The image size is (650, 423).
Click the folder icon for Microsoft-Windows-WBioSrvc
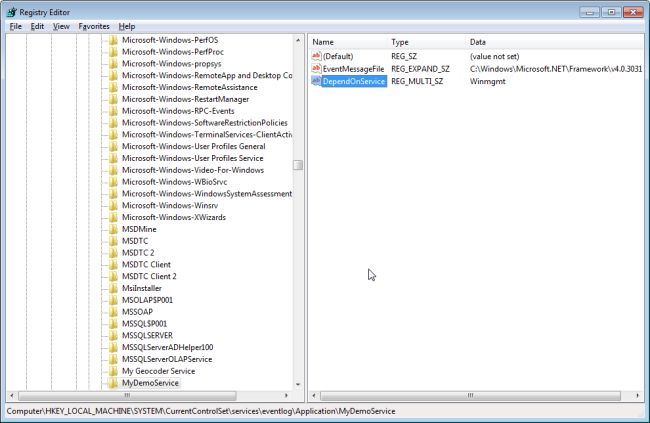[113, 182]
